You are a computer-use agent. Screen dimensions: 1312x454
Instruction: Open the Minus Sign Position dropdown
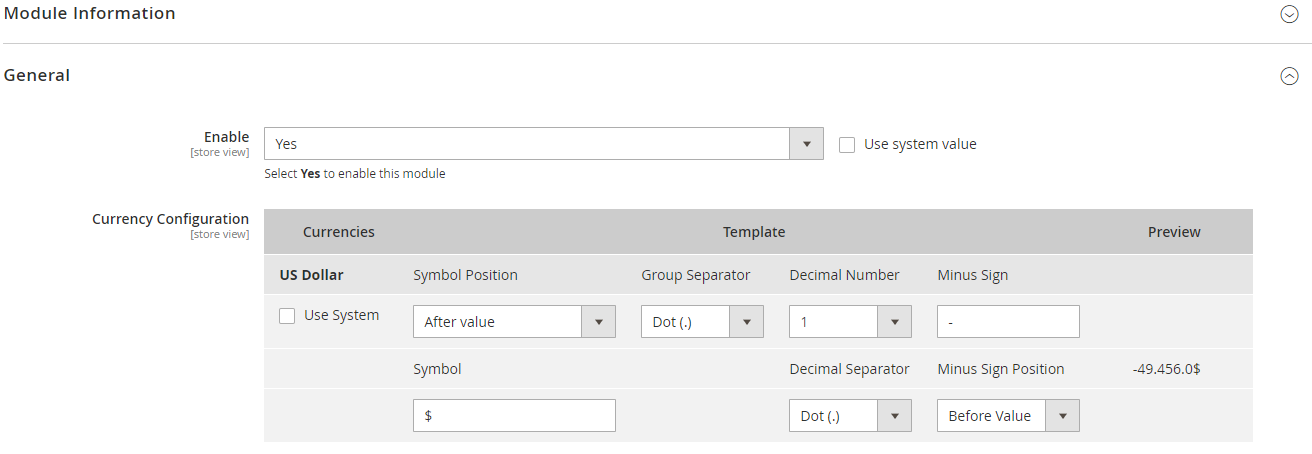[1008, 416]
